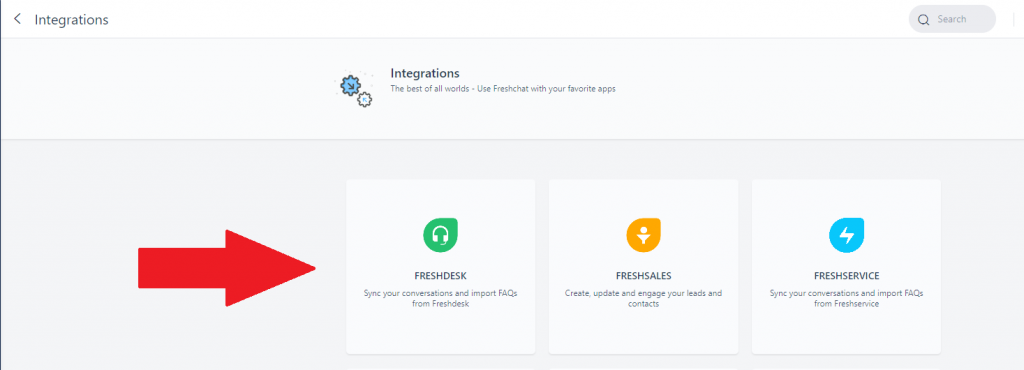Open the partially visible card below Freshservice
Viewport: 1024px width, 370px height.
[x=846, y=368]
